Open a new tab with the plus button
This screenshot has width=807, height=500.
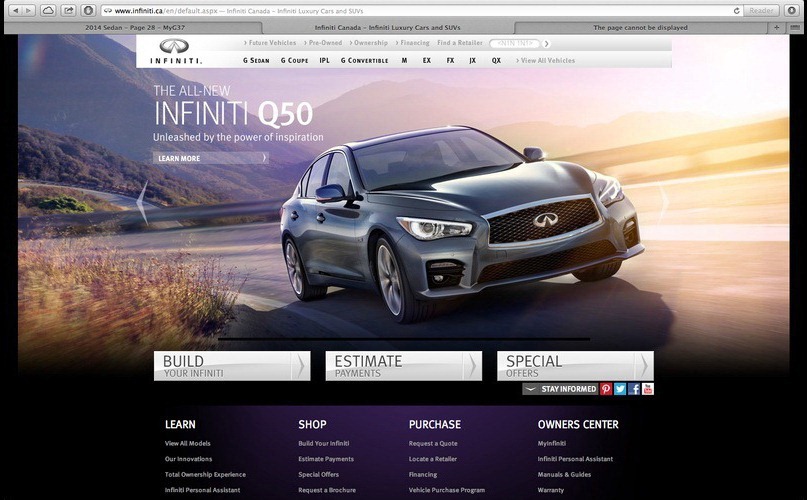[777, 27]
